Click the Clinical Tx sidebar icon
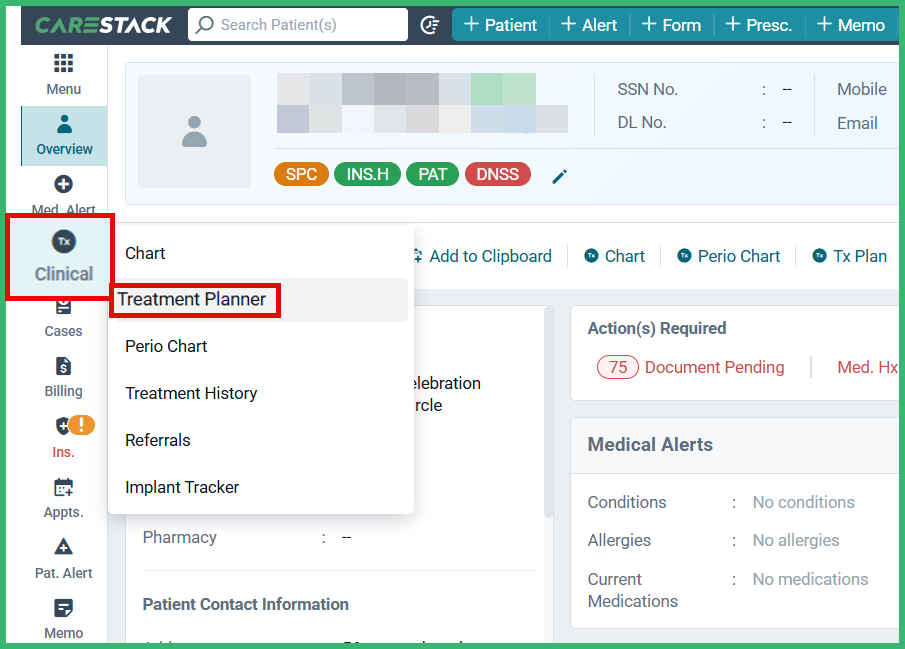The height and width of the screenshot is (649, 905). tap(64, 242)
